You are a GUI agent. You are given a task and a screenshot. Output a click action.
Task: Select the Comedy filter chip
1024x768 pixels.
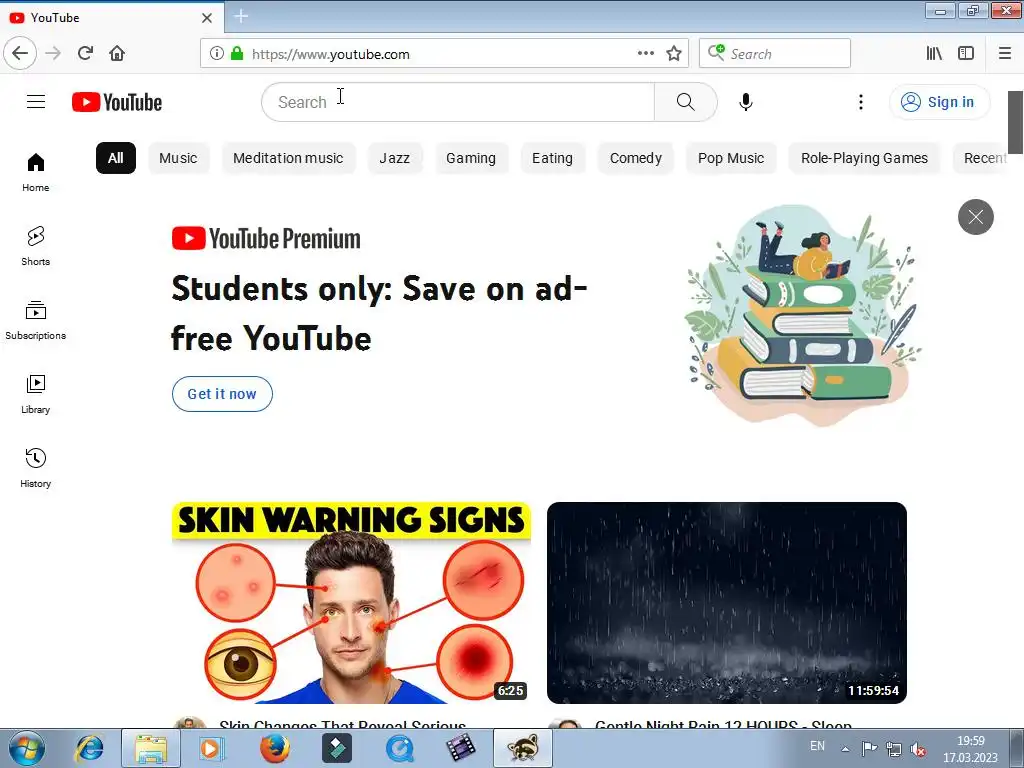[x=635, y=158]
